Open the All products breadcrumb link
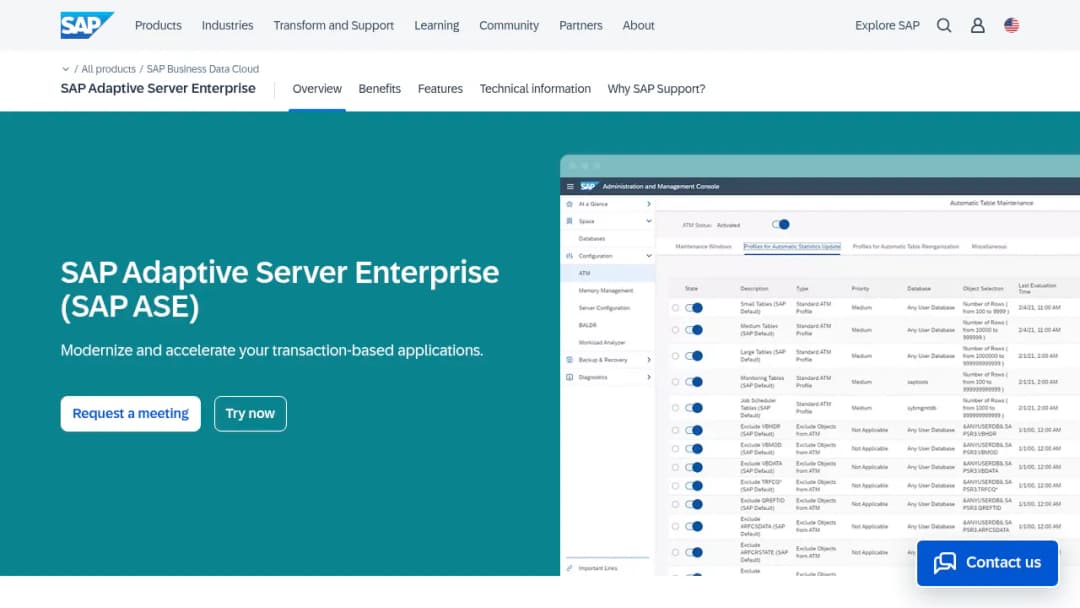This screenshot has width=1080, height=608. (x=109, y=70)
